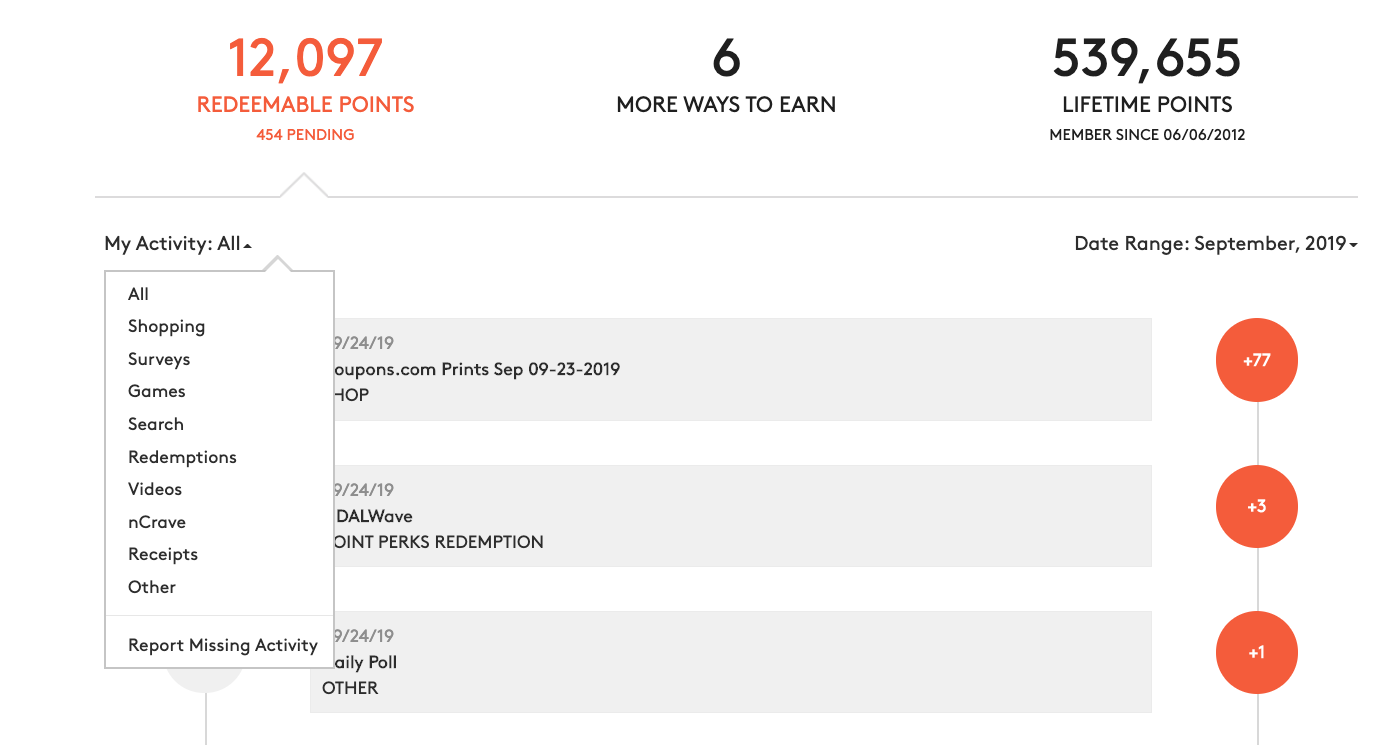This screenshot has height=745, width=1384.
Task: Click Report Missing Activity link
Action: [x=223, y=645]
